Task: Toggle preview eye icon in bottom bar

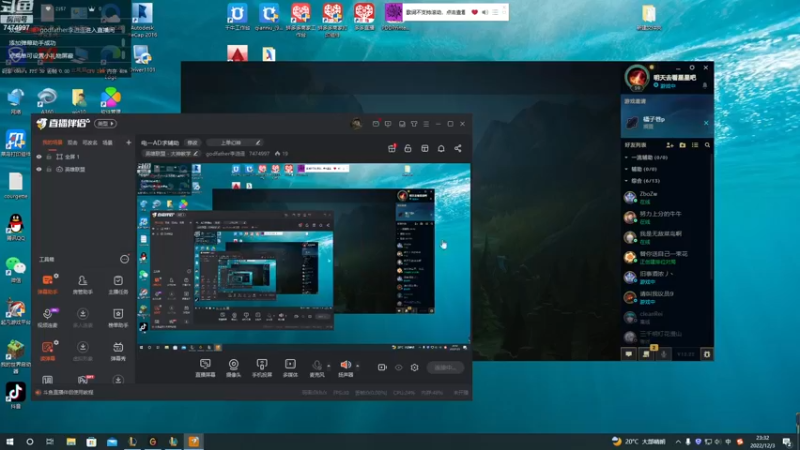Action: point(398,367)
